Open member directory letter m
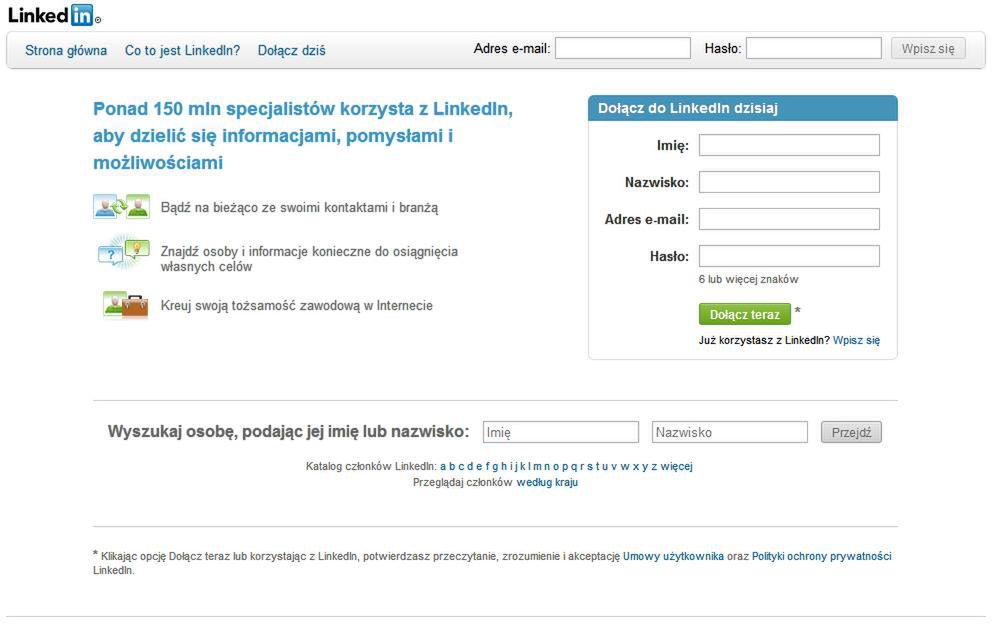This screenshot has width=1000, height=625. pos(537,466)
